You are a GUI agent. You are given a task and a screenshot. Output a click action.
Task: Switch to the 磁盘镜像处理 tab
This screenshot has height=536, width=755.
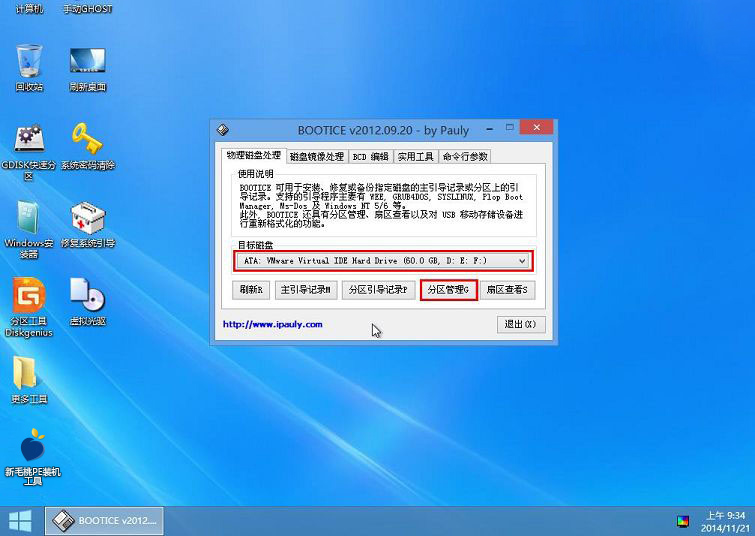[x=317, y=157]
